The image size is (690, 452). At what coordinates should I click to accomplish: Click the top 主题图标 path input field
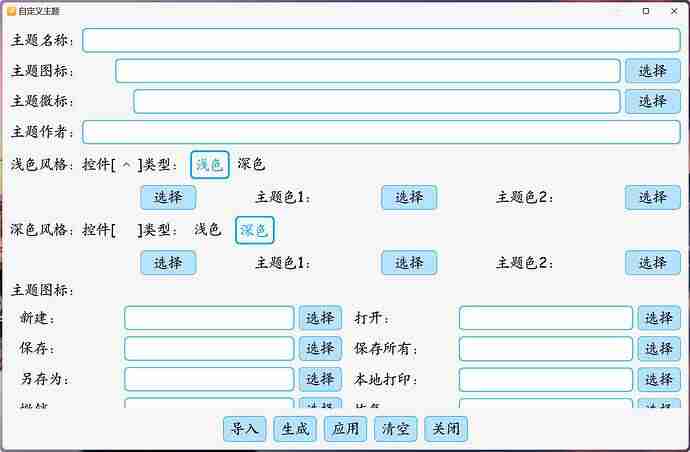(x=368, y=71)
